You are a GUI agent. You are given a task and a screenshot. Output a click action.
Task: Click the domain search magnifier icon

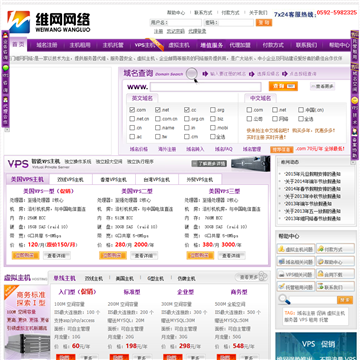coord(192,74)
